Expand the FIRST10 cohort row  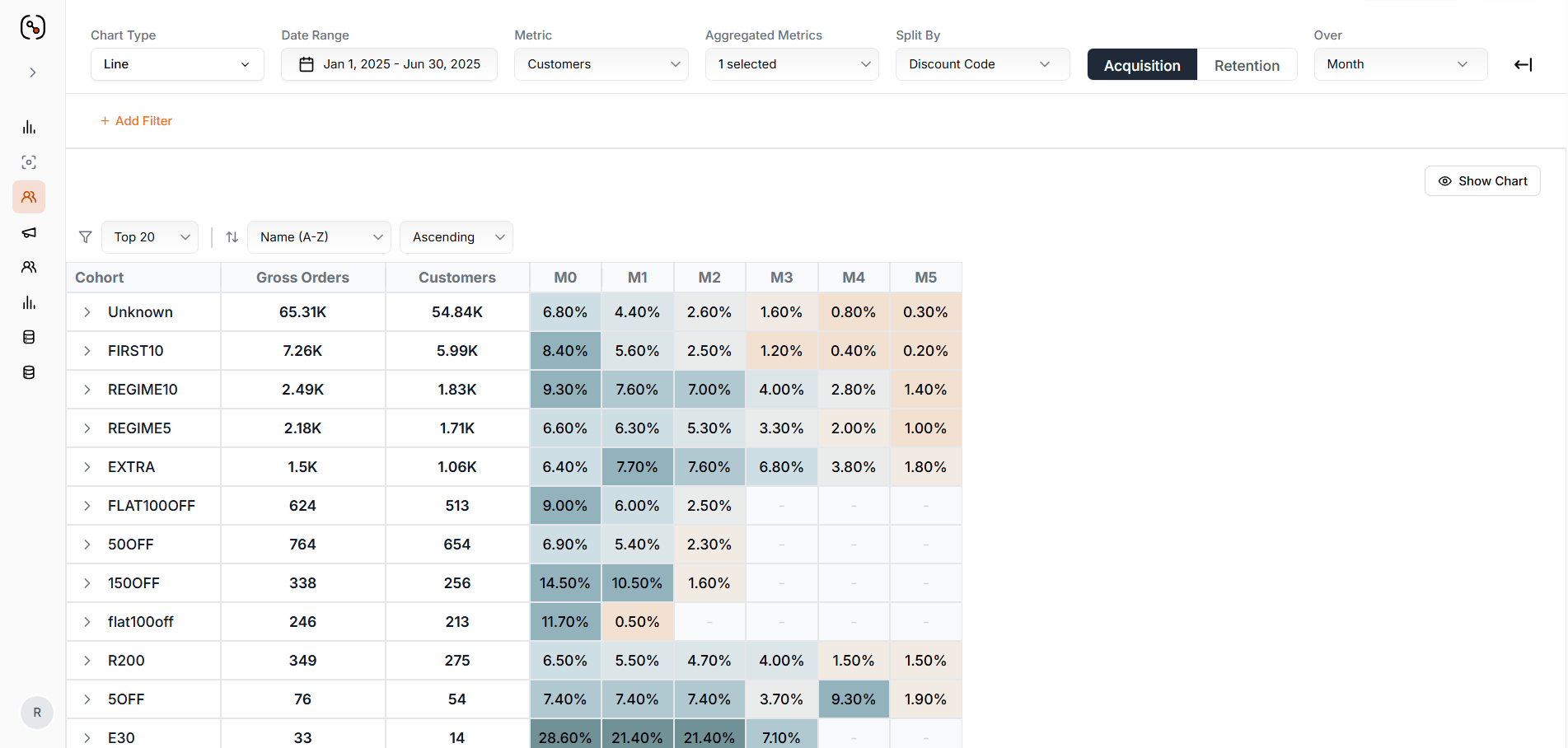coord(87,351)
